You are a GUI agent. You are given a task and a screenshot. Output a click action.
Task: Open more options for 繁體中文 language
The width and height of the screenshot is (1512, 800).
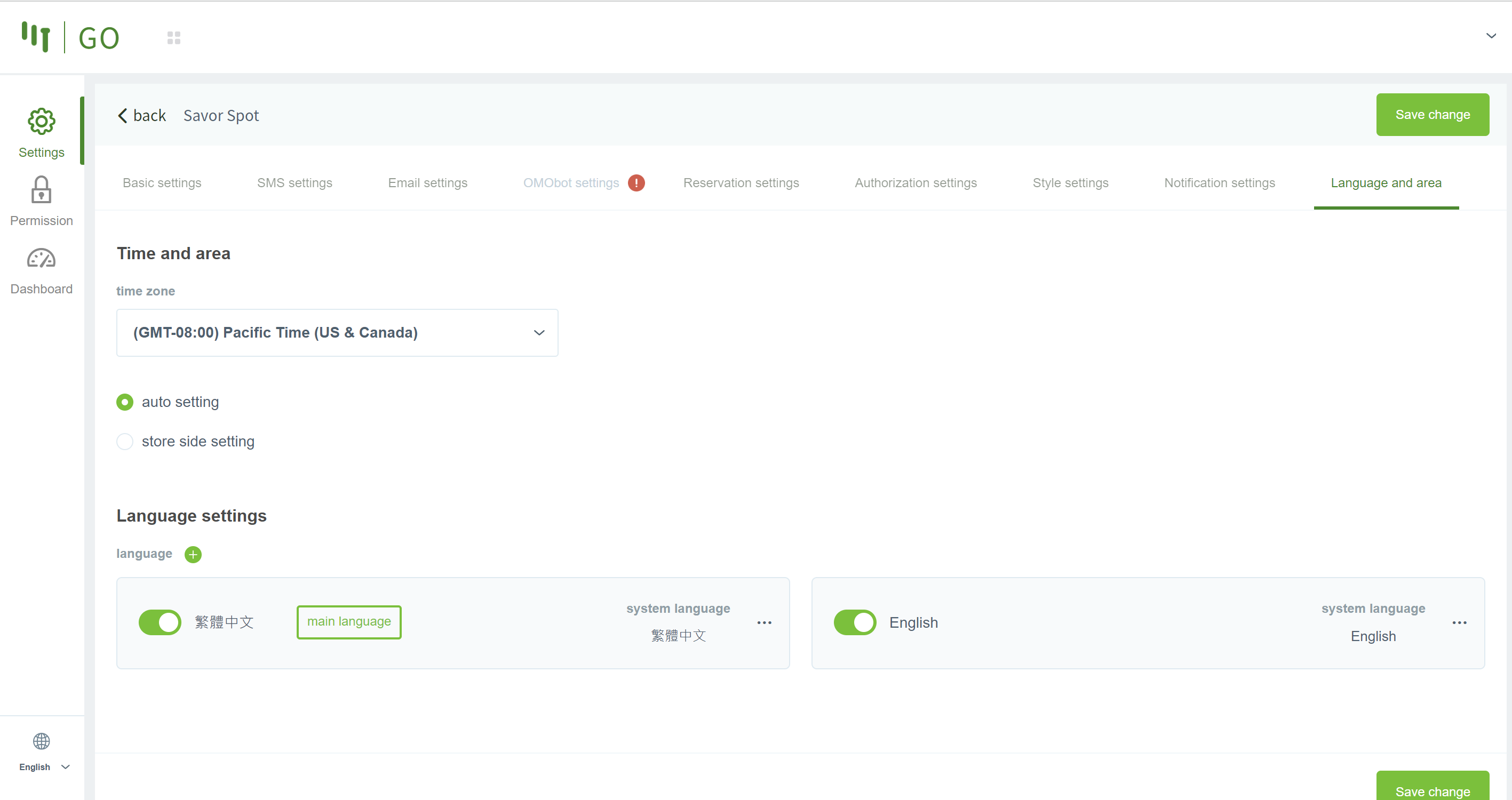tap(763, 623)
